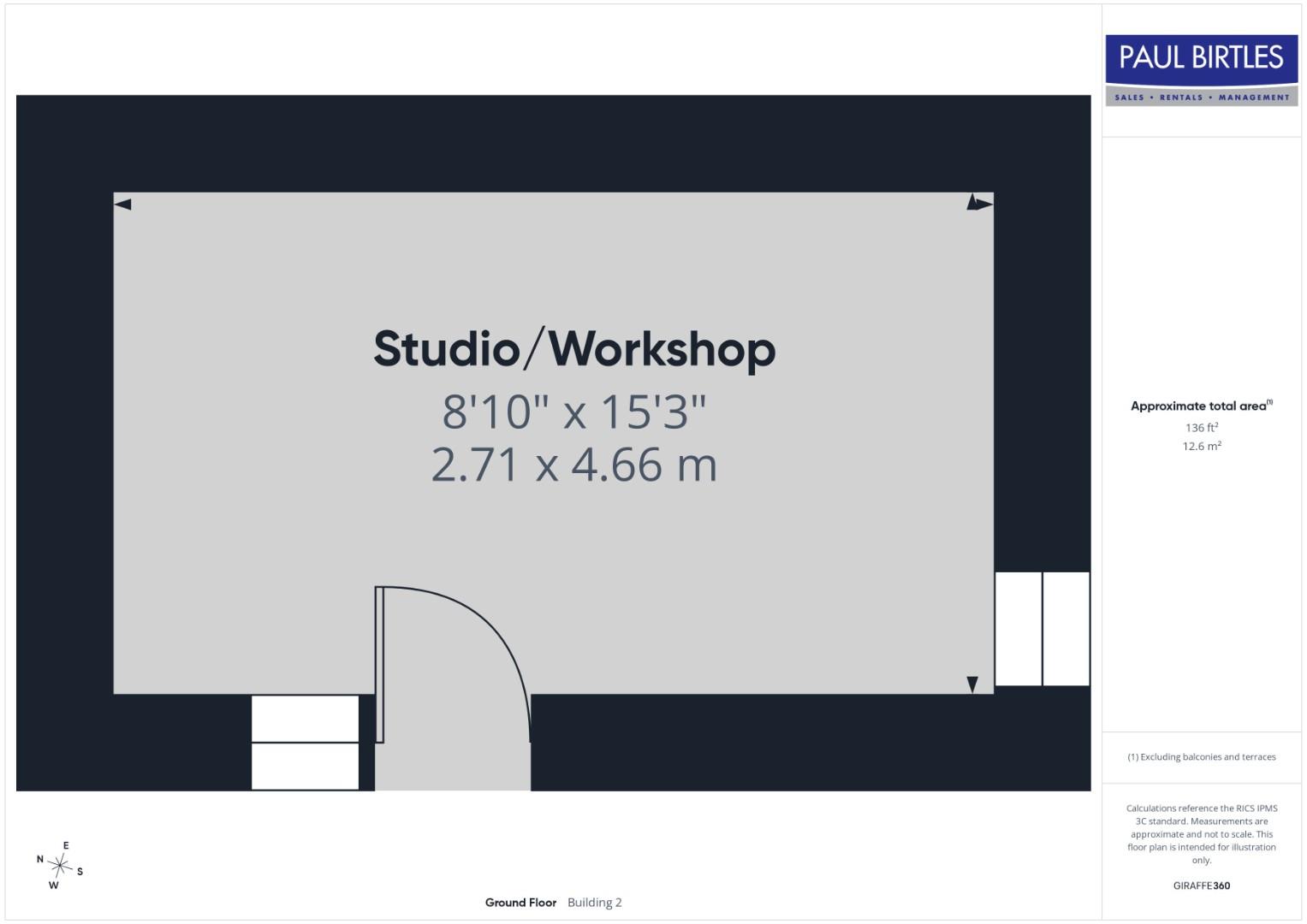Select the 136 ft² area value
The height and width of the screenshot is (924, 1307).
point(1202,427)
